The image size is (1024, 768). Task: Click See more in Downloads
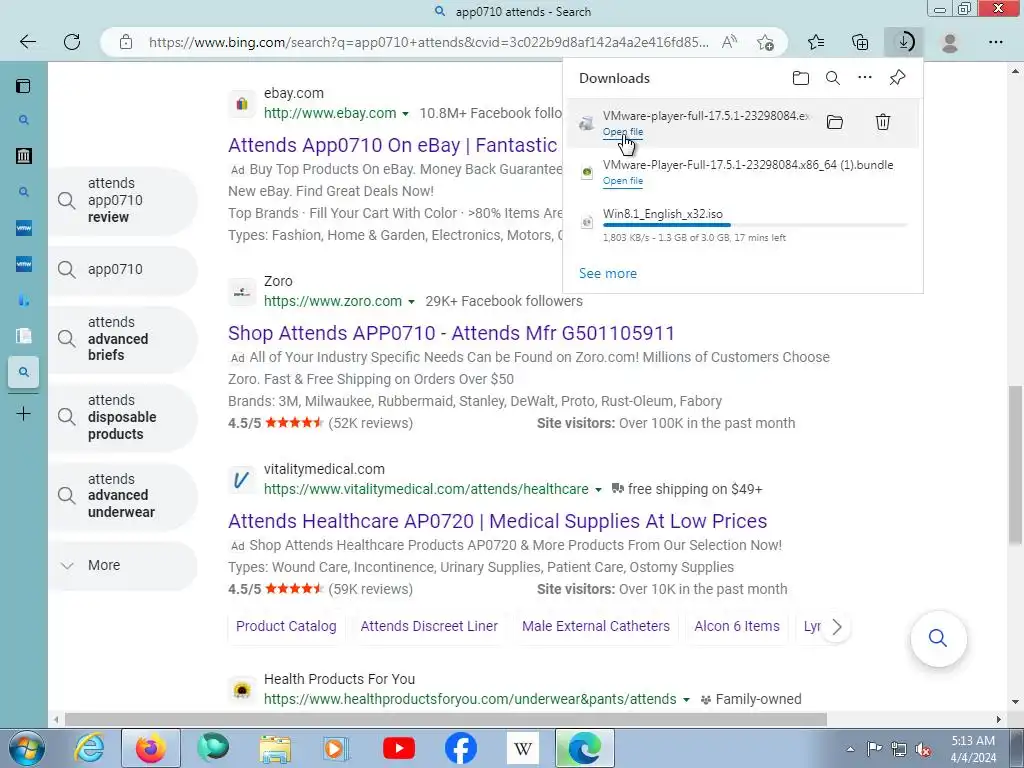click(x=607, y=274)
